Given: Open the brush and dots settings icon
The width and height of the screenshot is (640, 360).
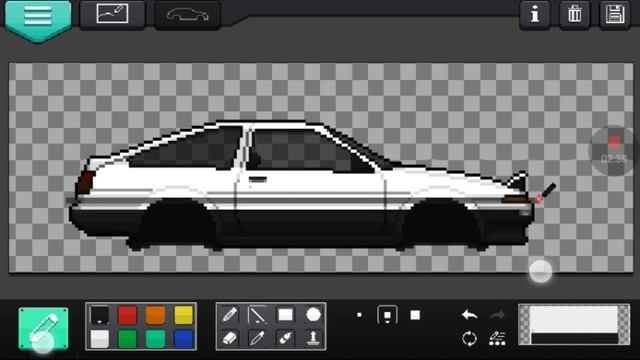Looking at the screenshot, I should [497, 338].
